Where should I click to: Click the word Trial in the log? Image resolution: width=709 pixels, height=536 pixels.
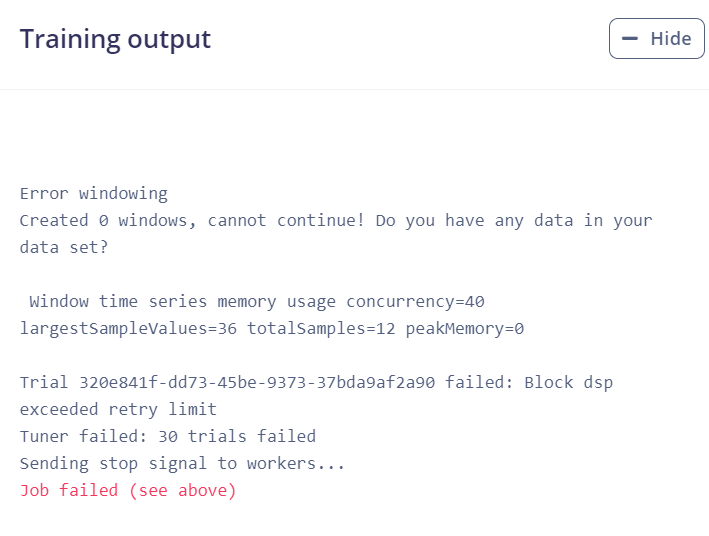coord(44,382)
